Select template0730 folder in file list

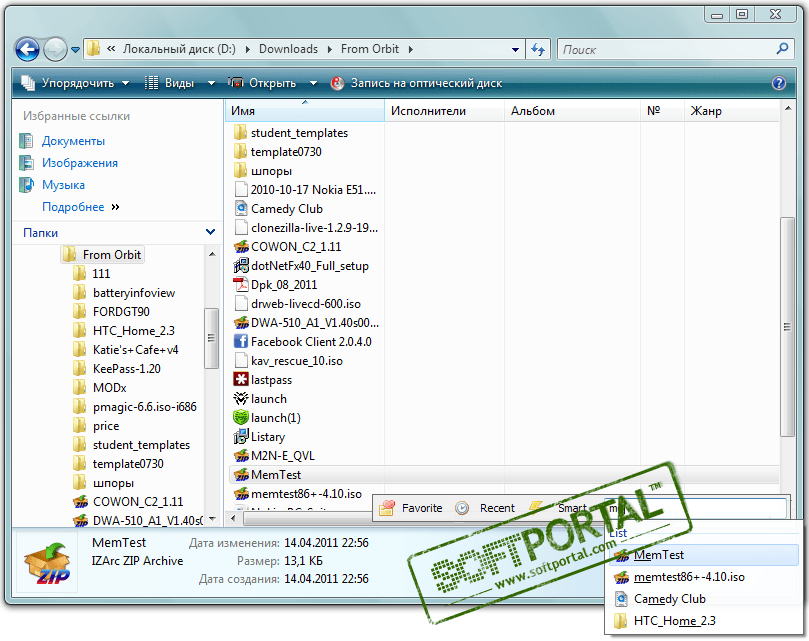click(x=286, y=152)
